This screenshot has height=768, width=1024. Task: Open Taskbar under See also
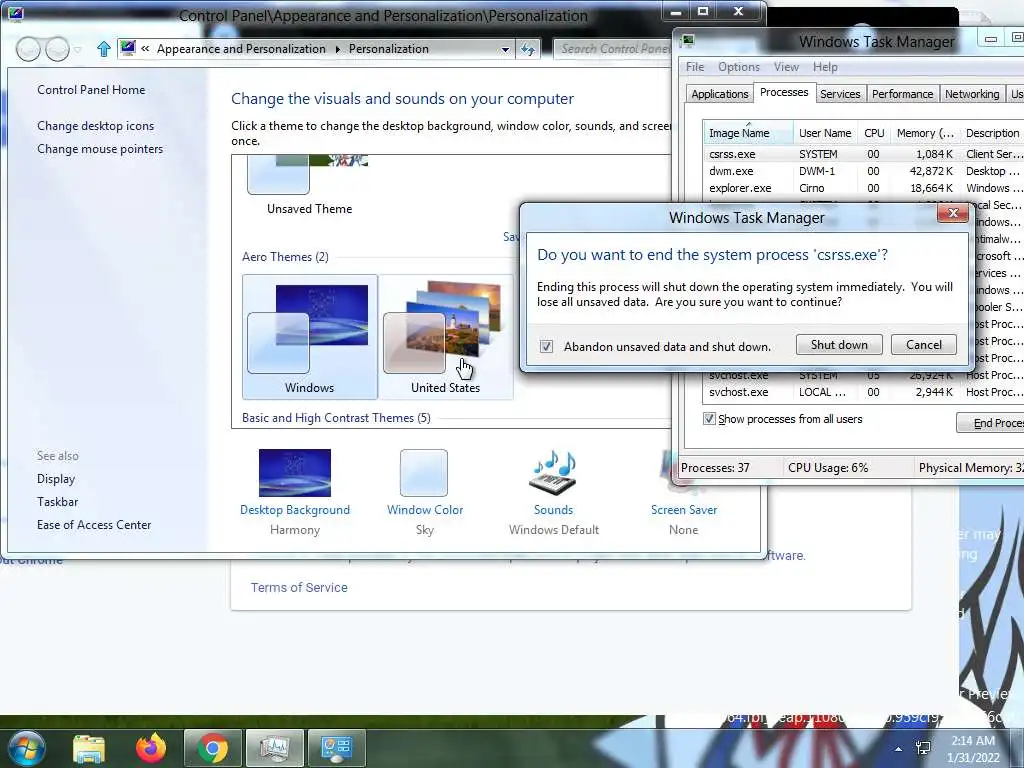click(x=57, y=502)
